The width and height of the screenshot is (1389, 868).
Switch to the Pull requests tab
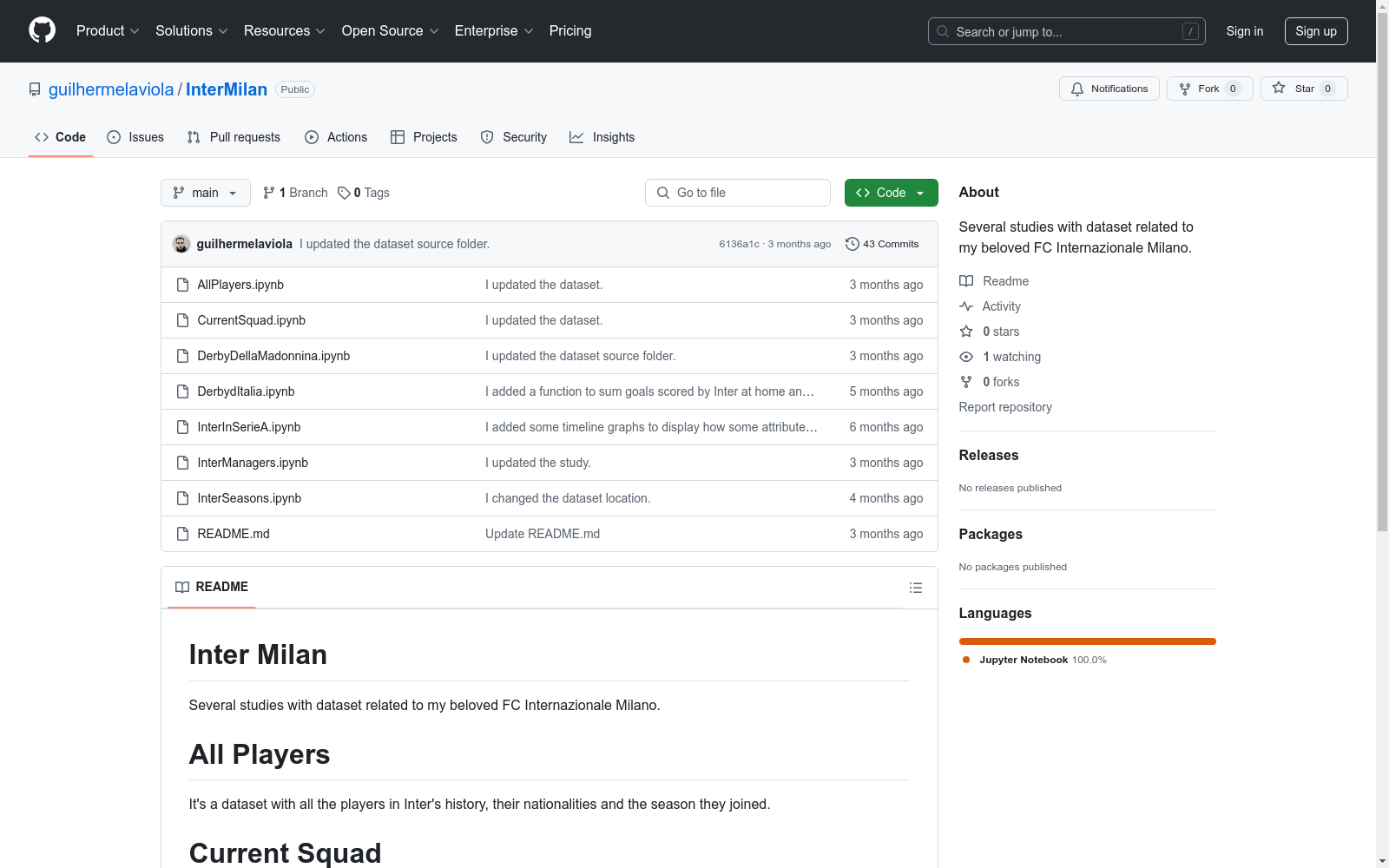pos(234,137)
